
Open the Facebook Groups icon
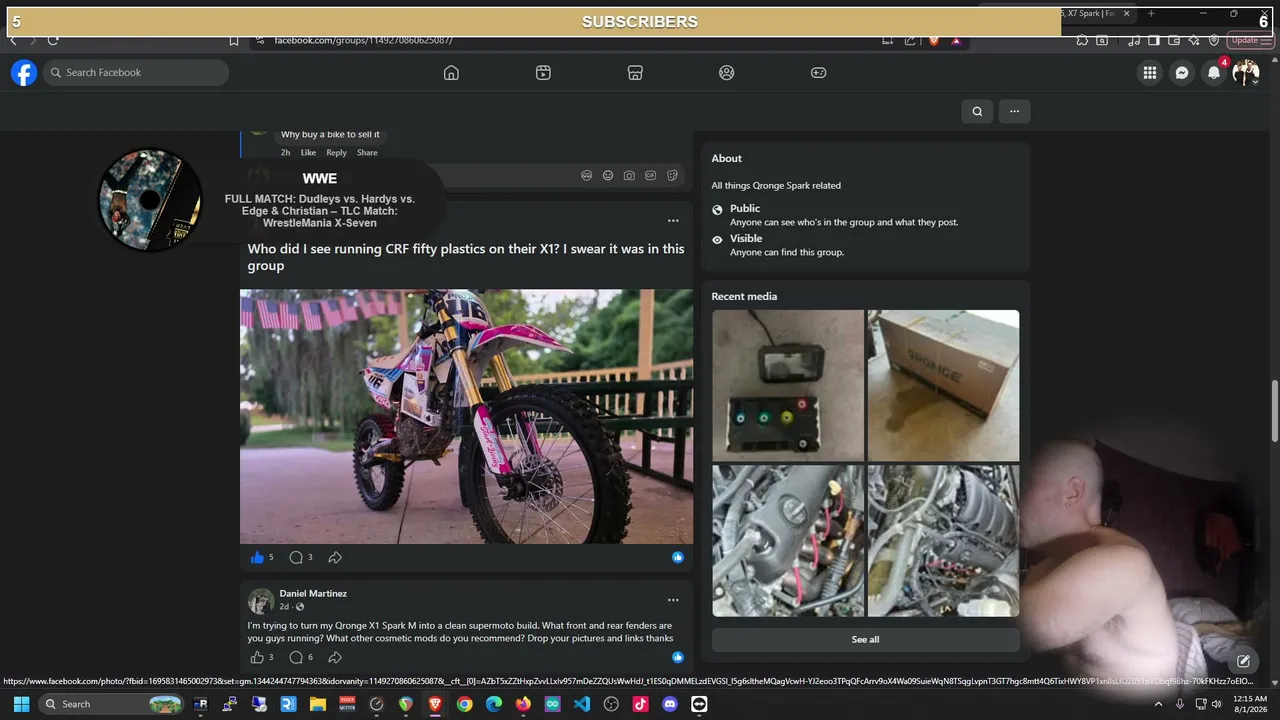[727, 72]
